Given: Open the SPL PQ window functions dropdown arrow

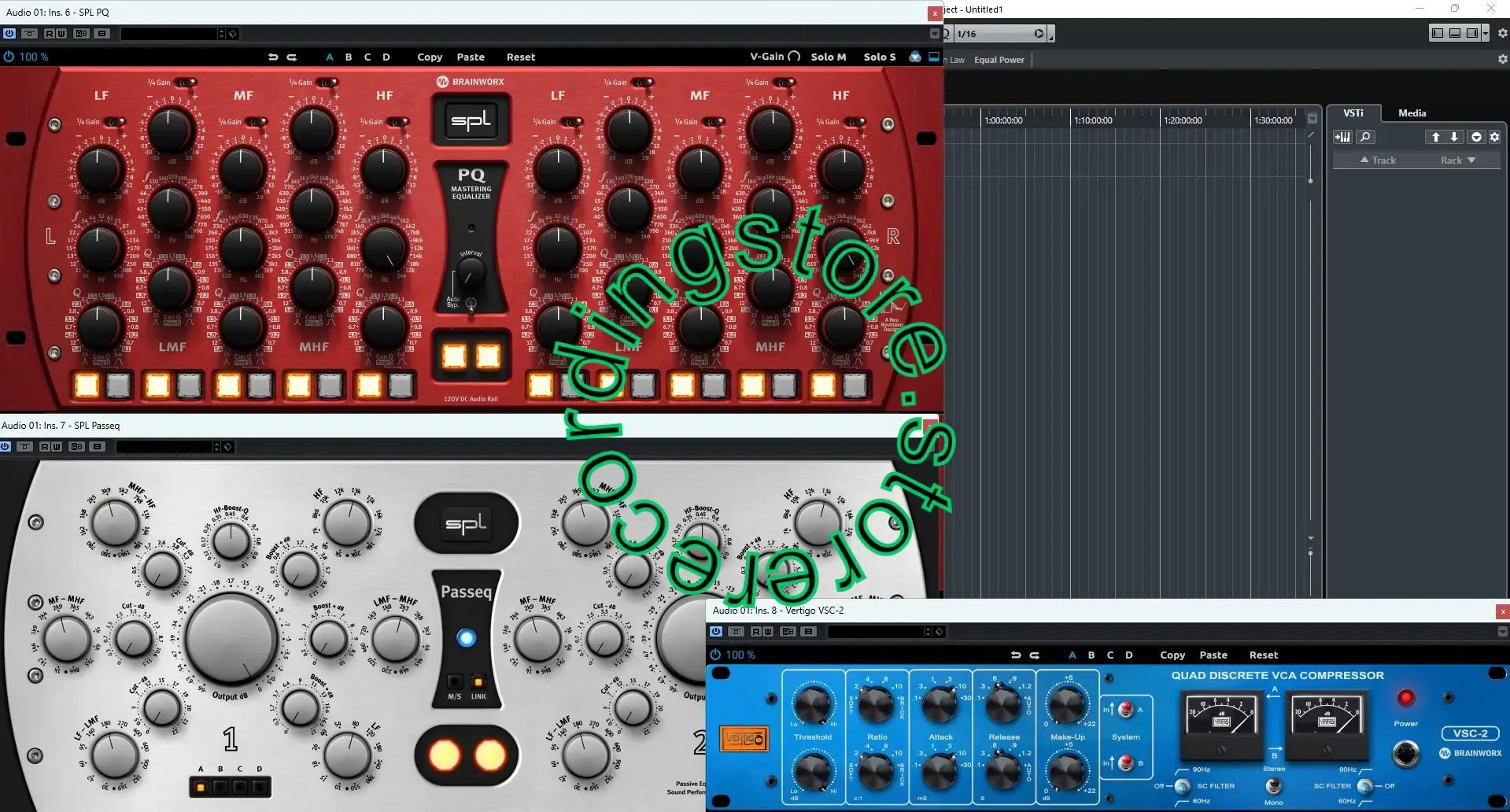Looking at the screenshot, I should [934, 34].
